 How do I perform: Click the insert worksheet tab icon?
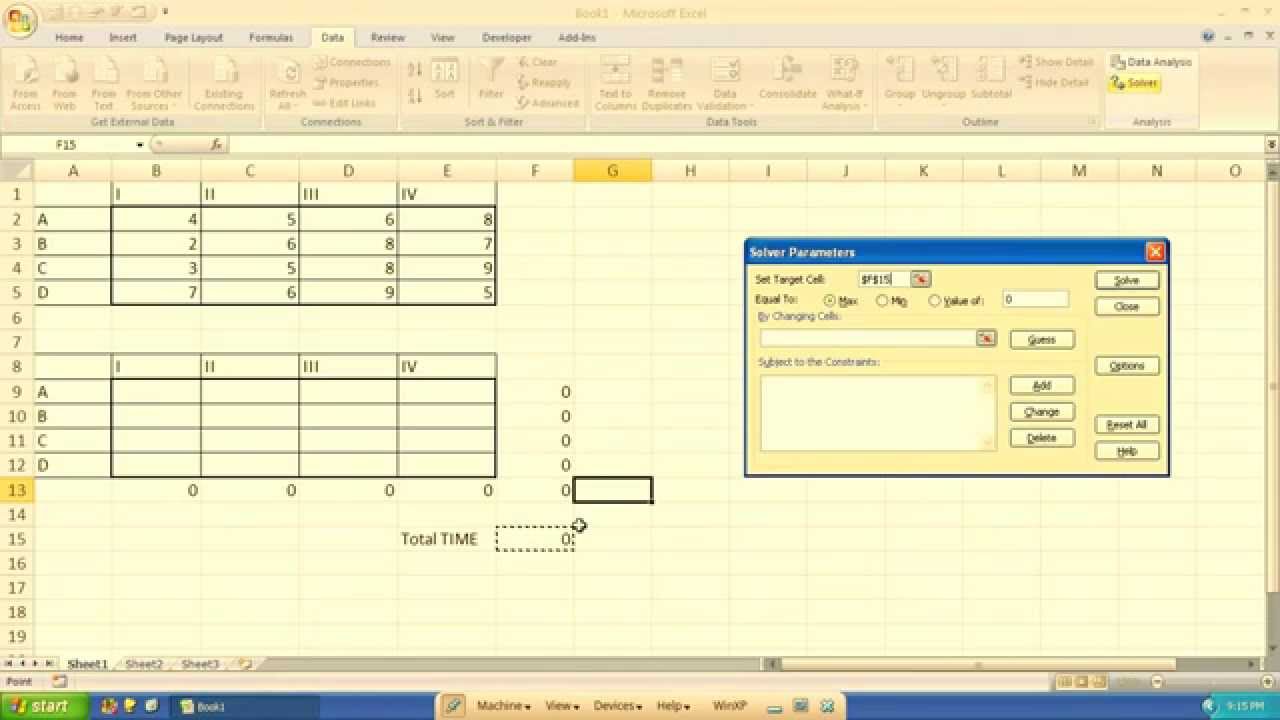coord(245,664)
